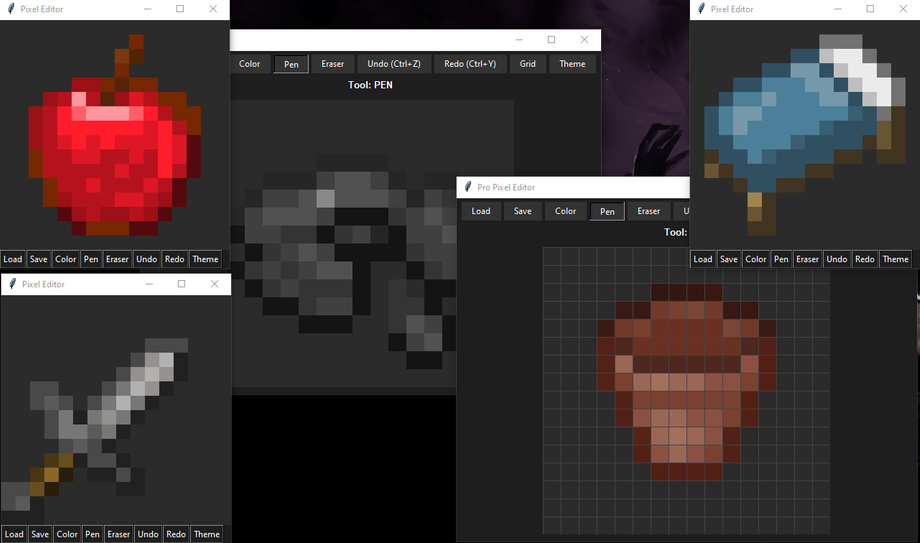Select Eraser in the blue fish editor window
The width and height of the screenshot is (920, 543).
807,259
